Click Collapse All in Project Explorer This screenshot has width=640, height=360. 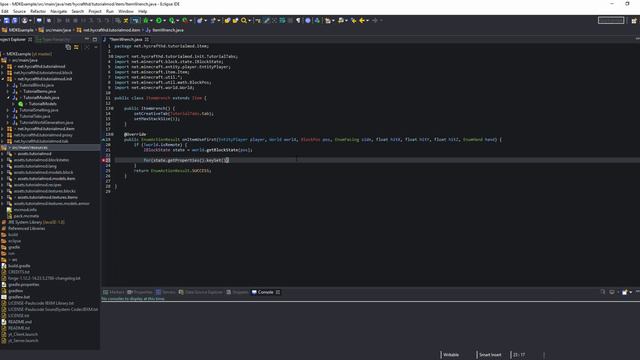(68, 47)
